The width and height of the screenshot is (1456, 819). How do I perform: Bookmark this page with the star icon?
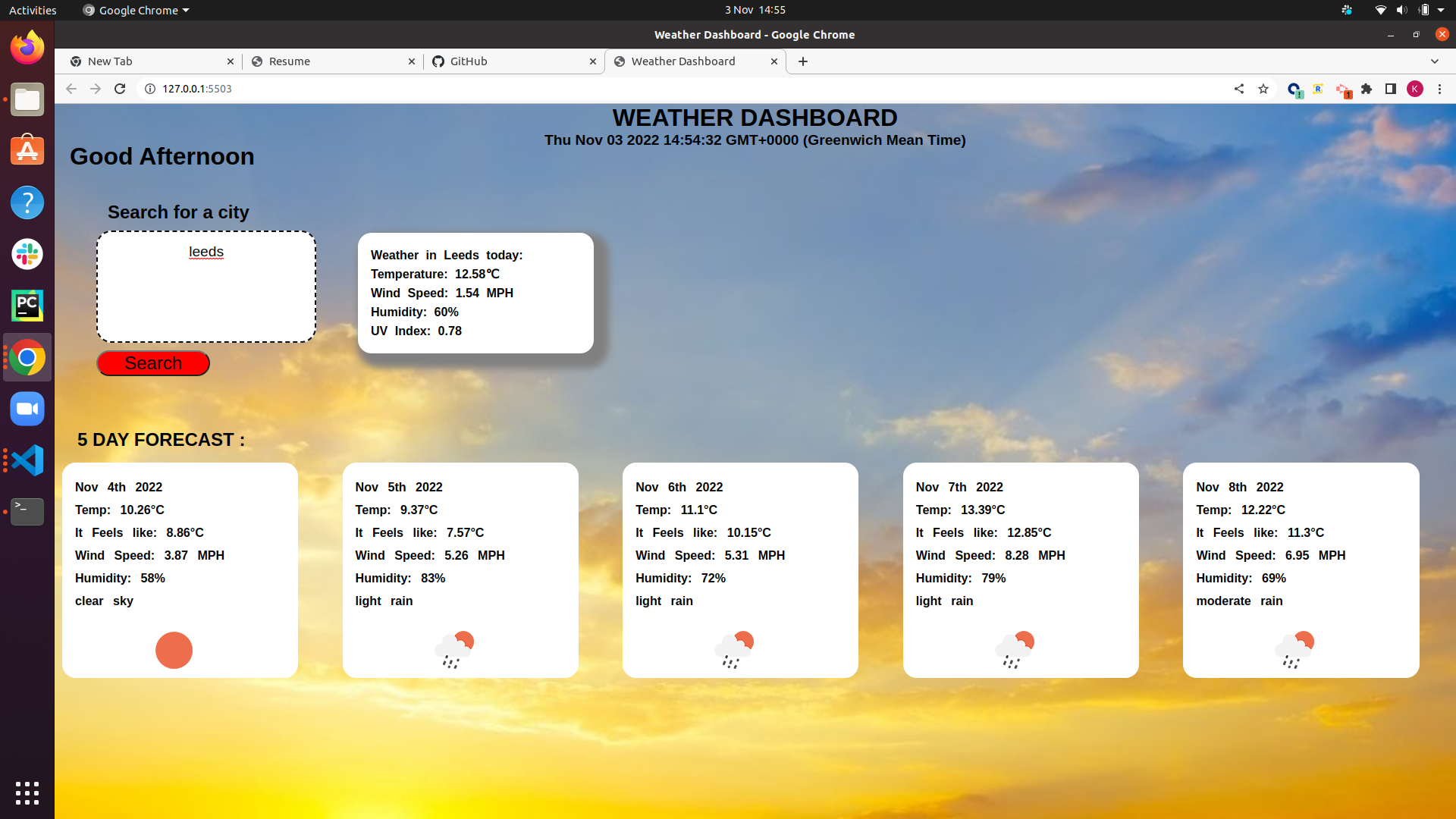click(1263, 89)
